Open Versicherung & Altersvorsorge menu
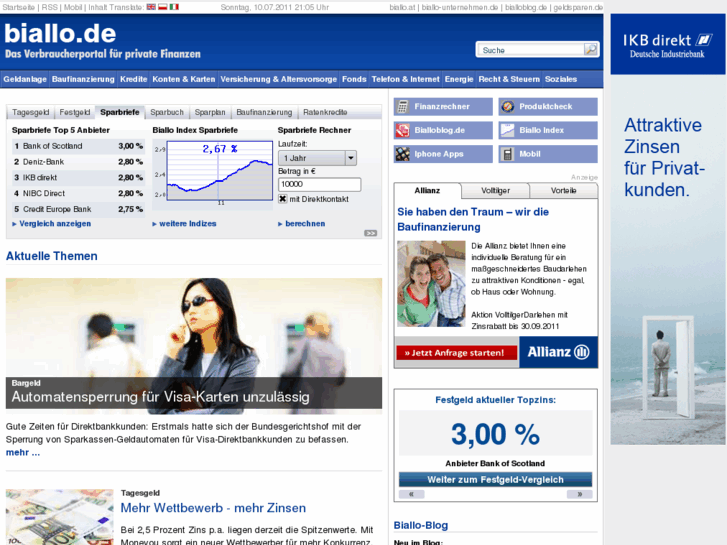727x545 pixels. tap(279, 79)
